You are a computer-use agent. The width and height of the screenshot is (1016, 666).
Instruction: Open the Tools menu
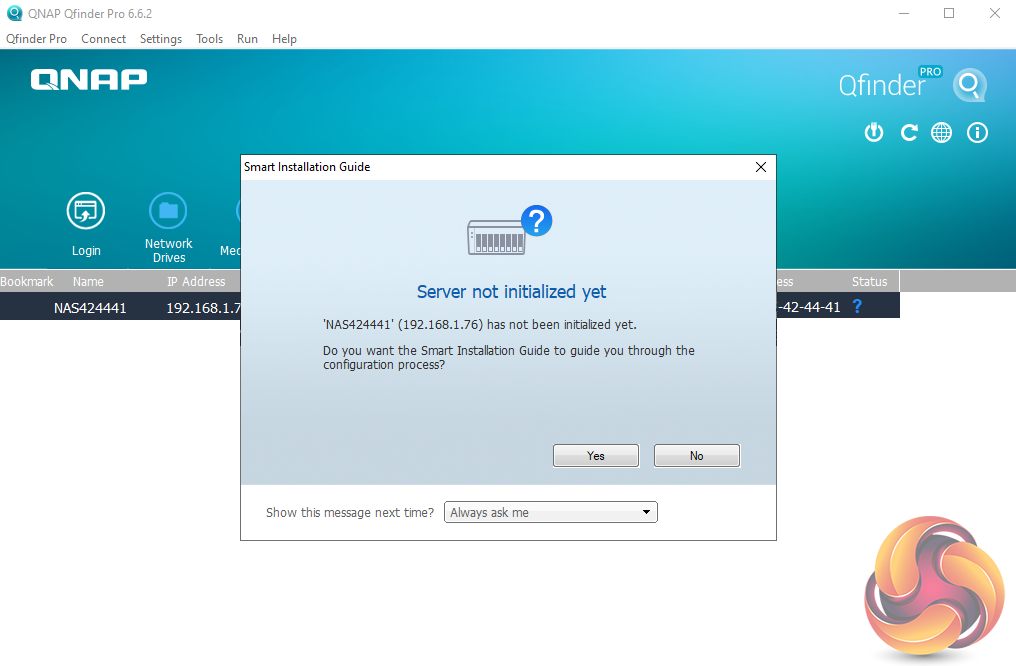209,39
